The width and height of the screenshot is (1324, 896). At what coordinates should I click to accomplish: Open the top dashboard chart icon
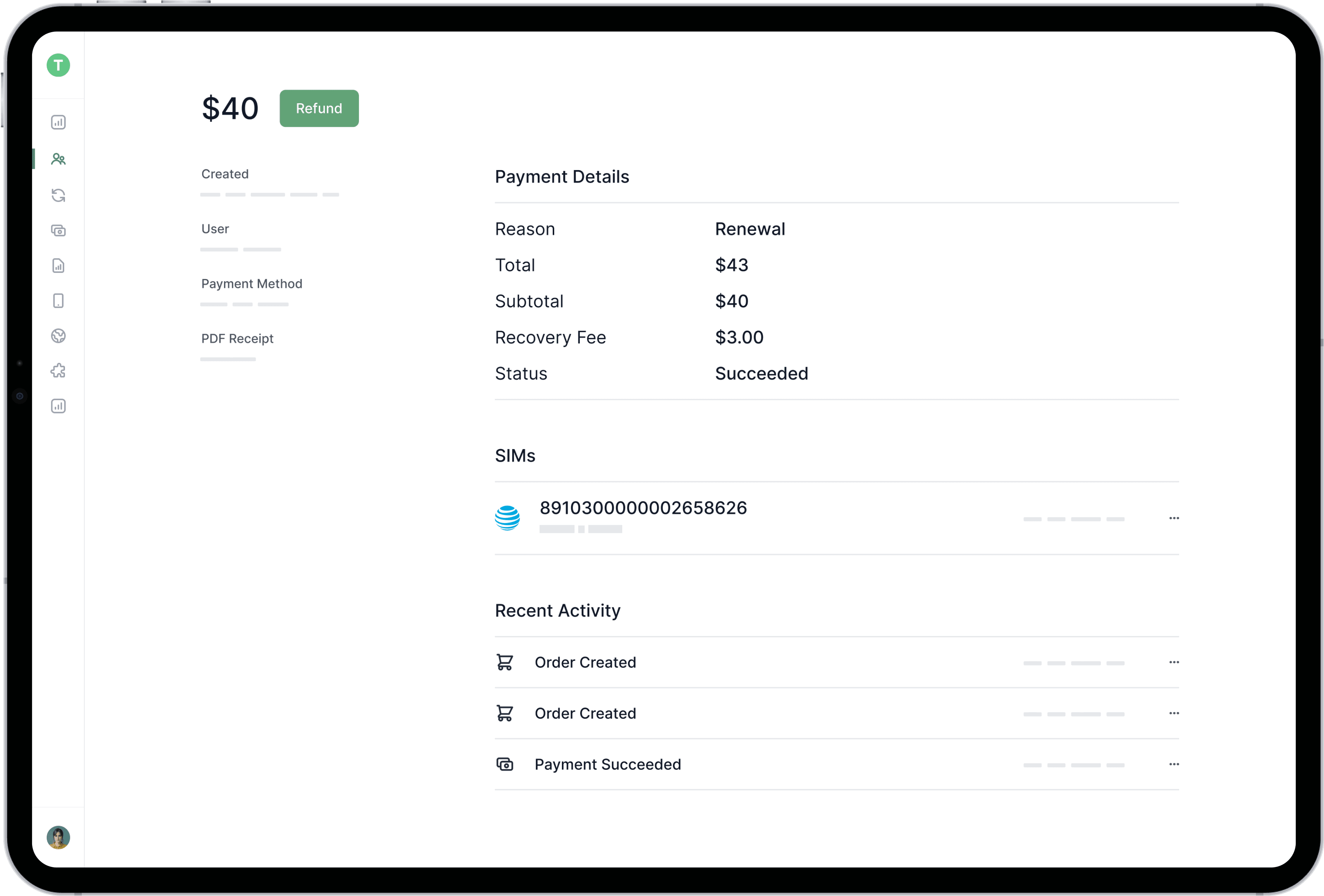tap(58, 122)
